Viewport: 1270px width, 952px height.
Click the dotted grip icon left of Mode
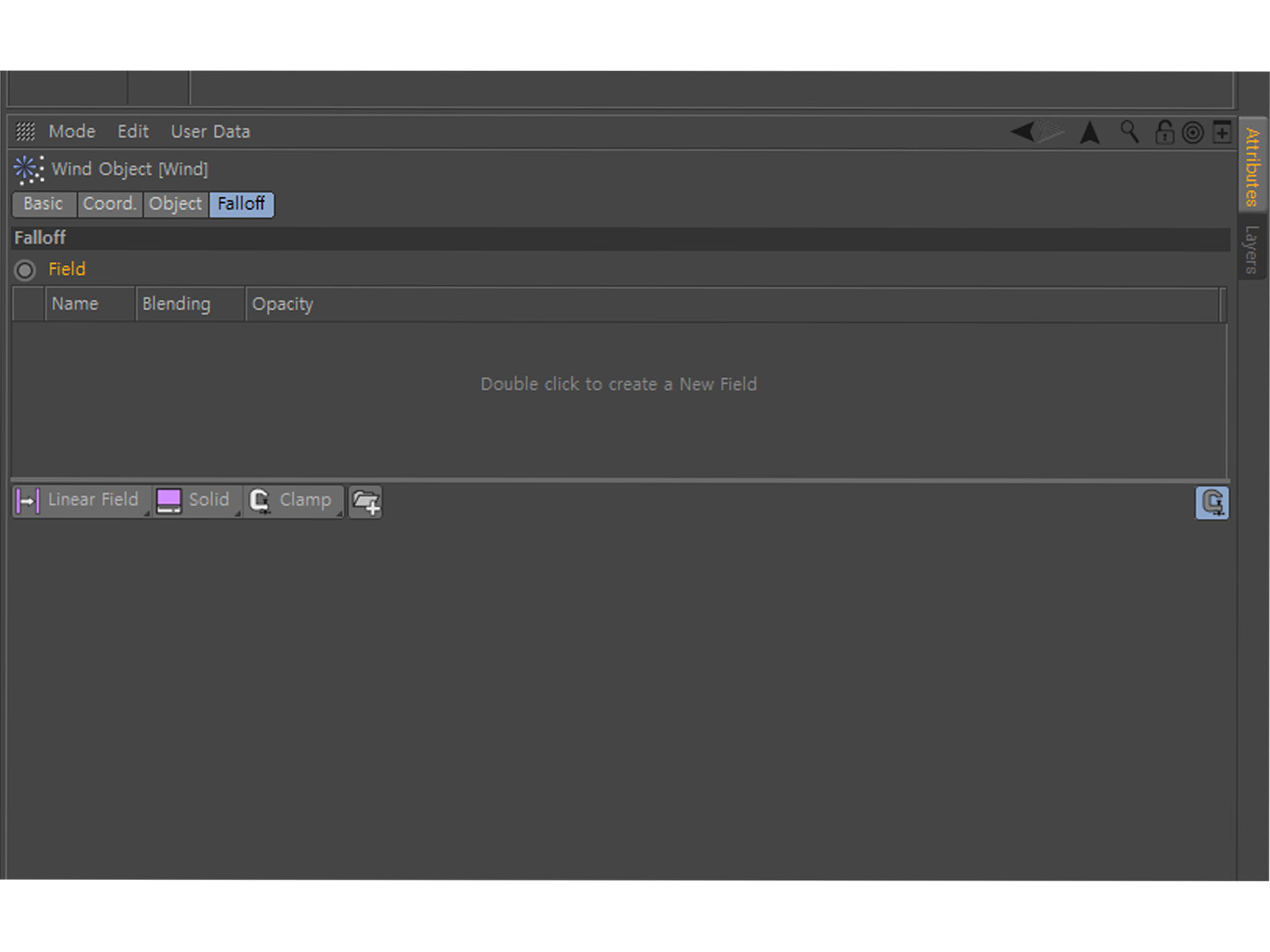click(26, 132)
